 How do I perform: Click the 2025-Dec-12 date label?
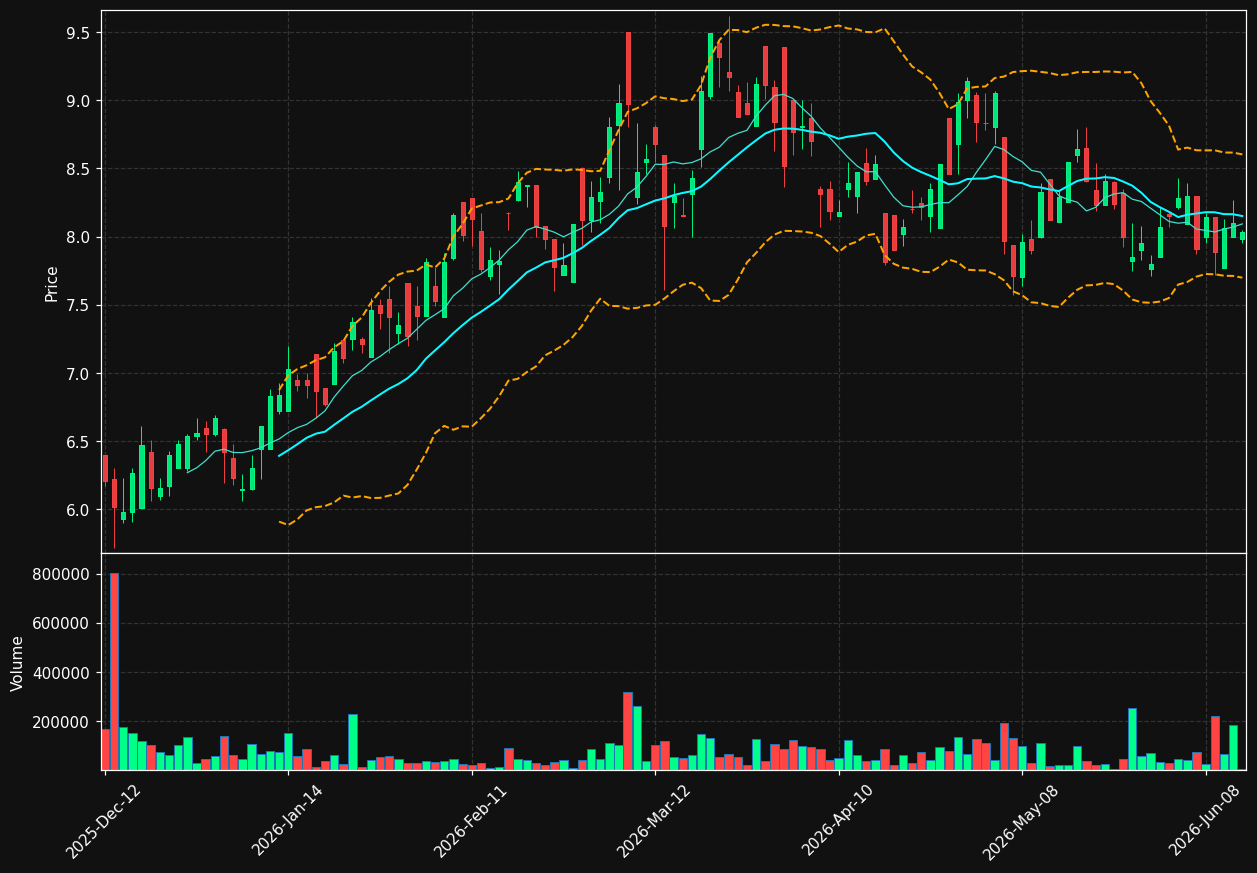[103, 821]
